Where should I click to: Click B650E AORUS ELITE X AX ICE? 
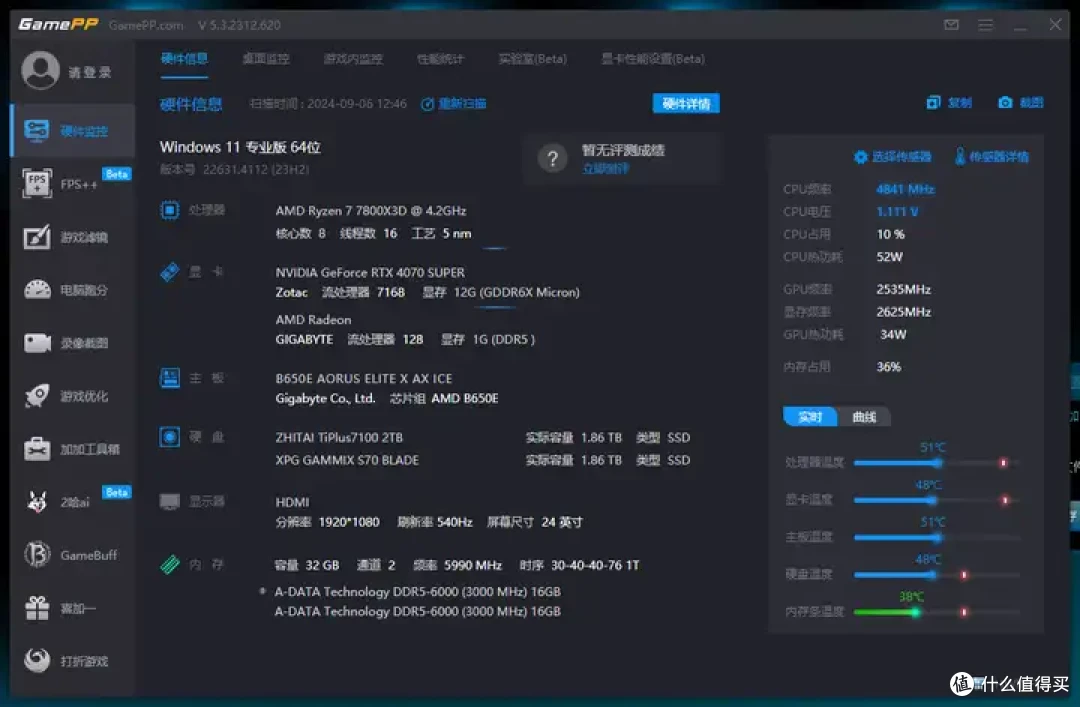(x=364, y=378)
